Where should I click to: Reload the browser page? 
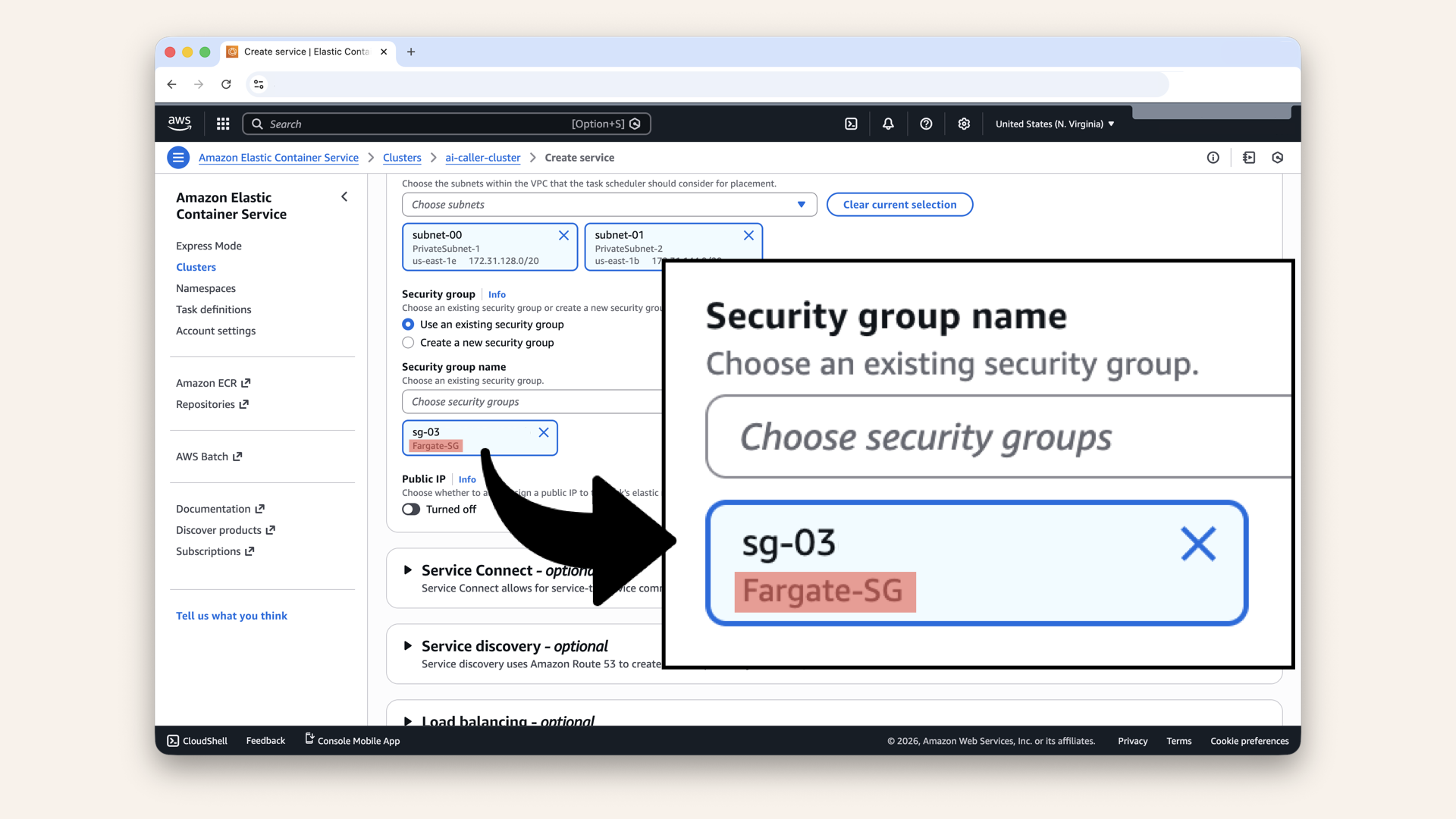pos(226,84)
